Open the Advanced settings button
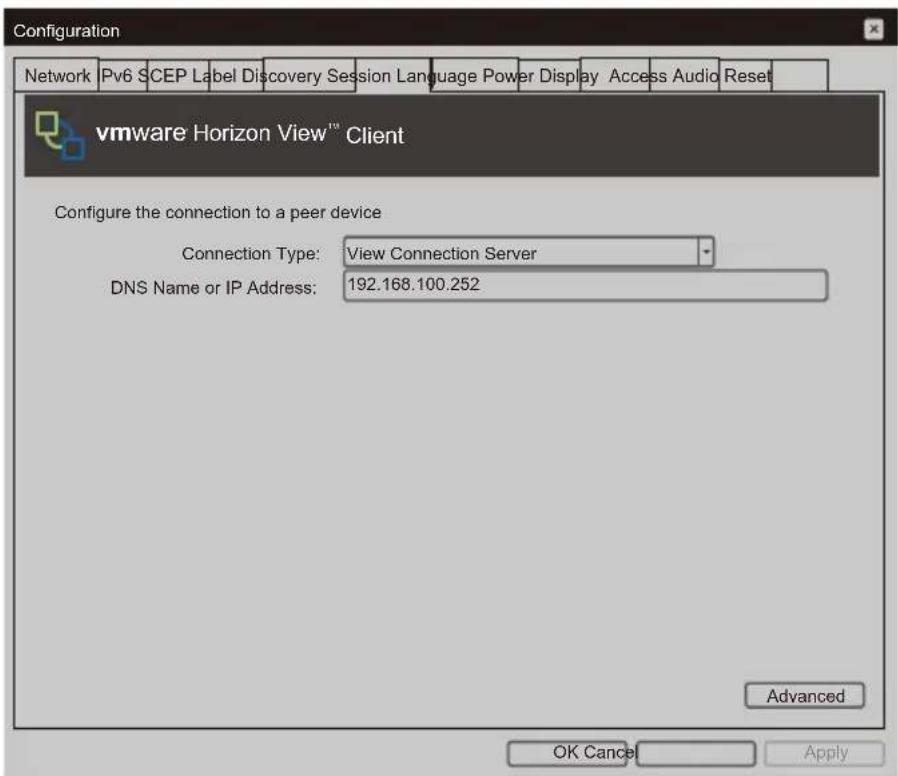Viewport: 898px width, 776px height. coord(804,696)
